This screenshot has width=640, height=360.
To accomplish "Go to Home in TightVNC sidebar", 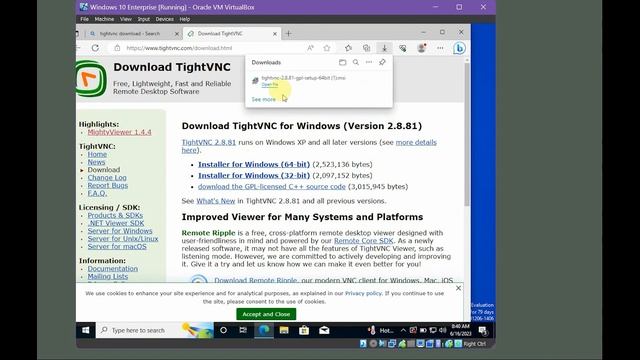I will tap(97, 154).
